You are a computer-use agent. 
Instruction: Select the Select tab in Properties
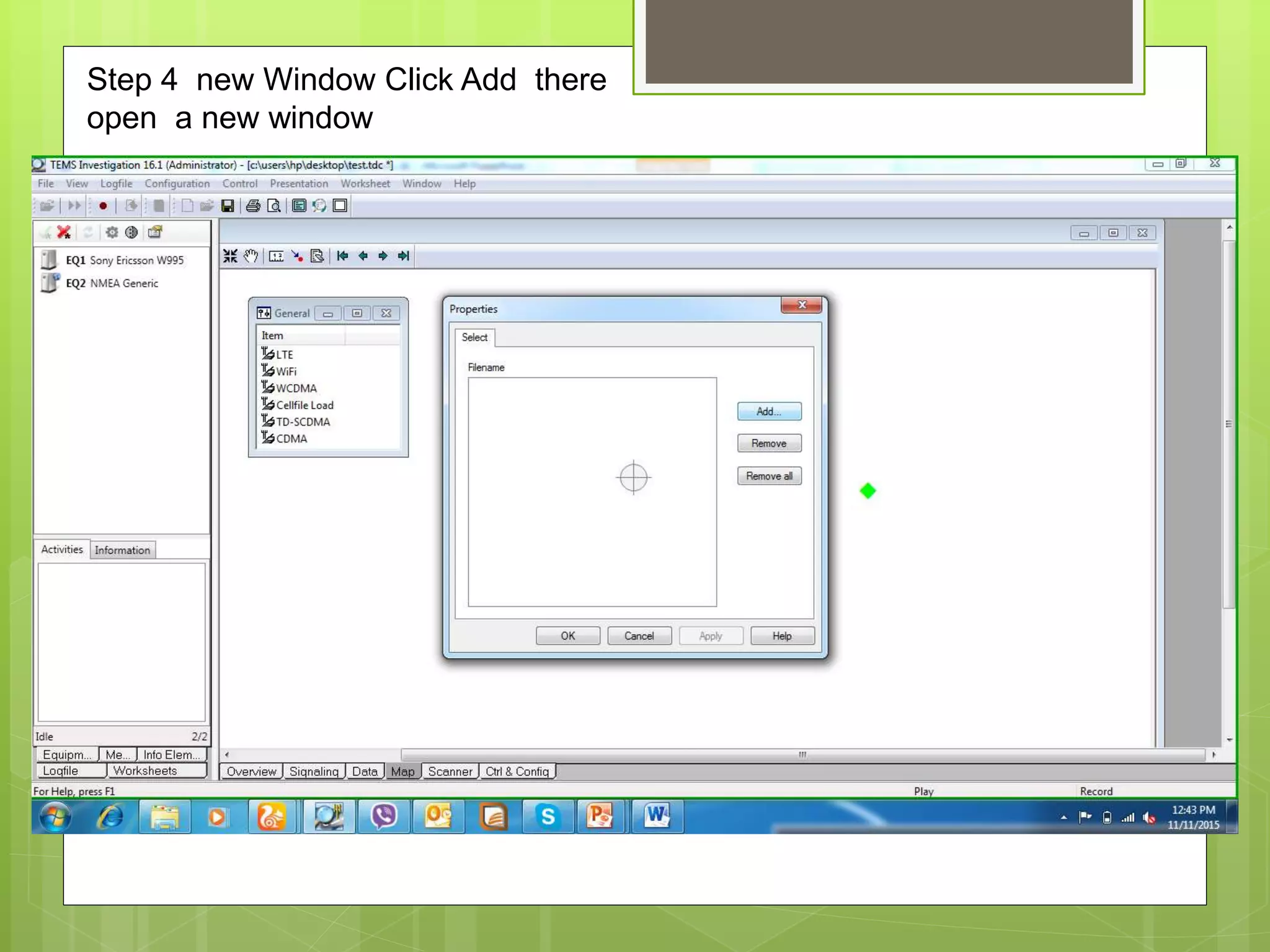tap(475, 337)
